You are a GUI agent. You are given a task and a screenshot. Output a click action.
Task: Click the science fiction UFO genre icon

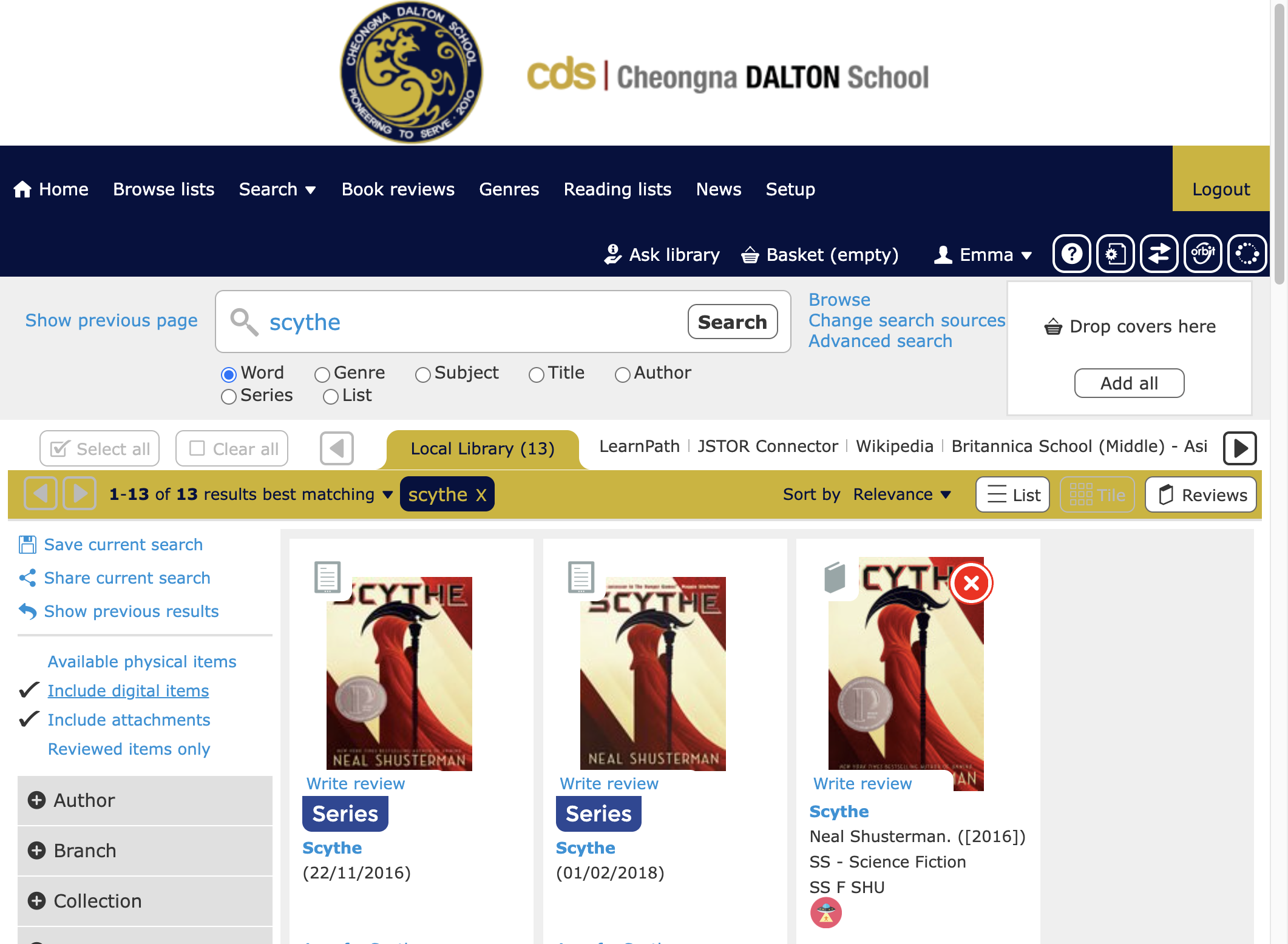pyautogui.click(x=825, y=913)
